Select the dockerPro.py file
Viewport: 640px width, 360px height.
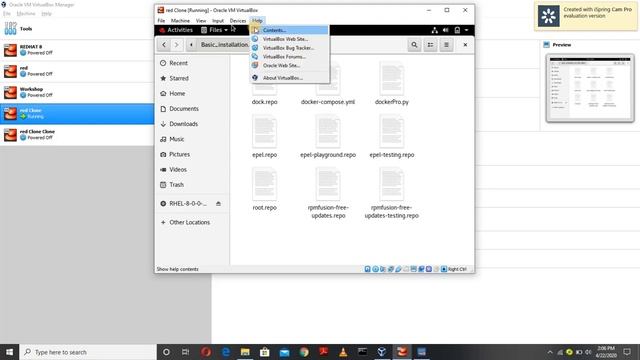click(391, 84)
